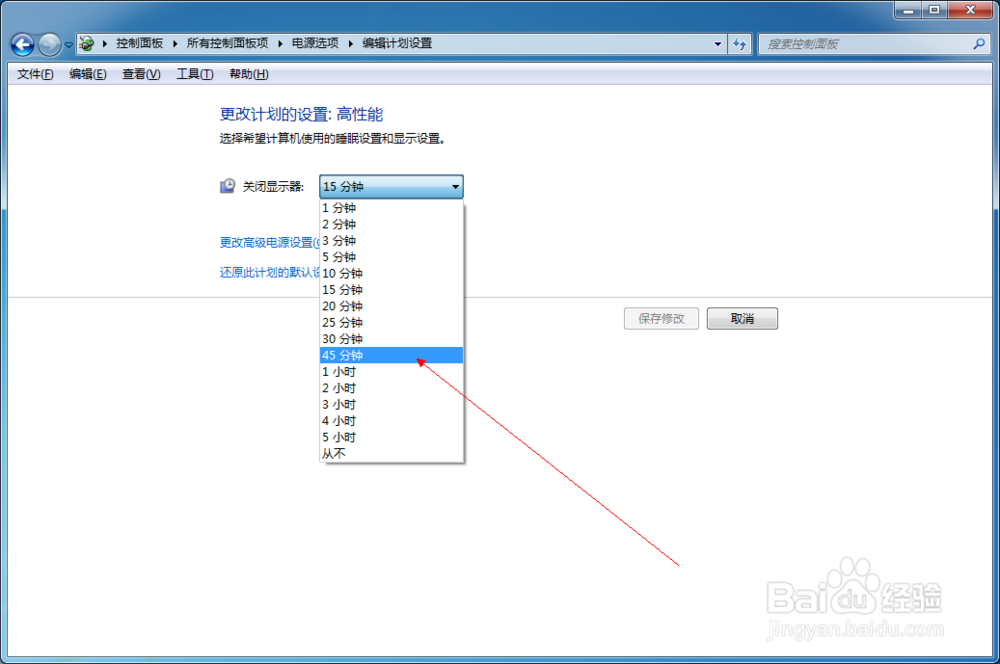
Task: Select 2 小时 from the list
Action: (391, 388)
